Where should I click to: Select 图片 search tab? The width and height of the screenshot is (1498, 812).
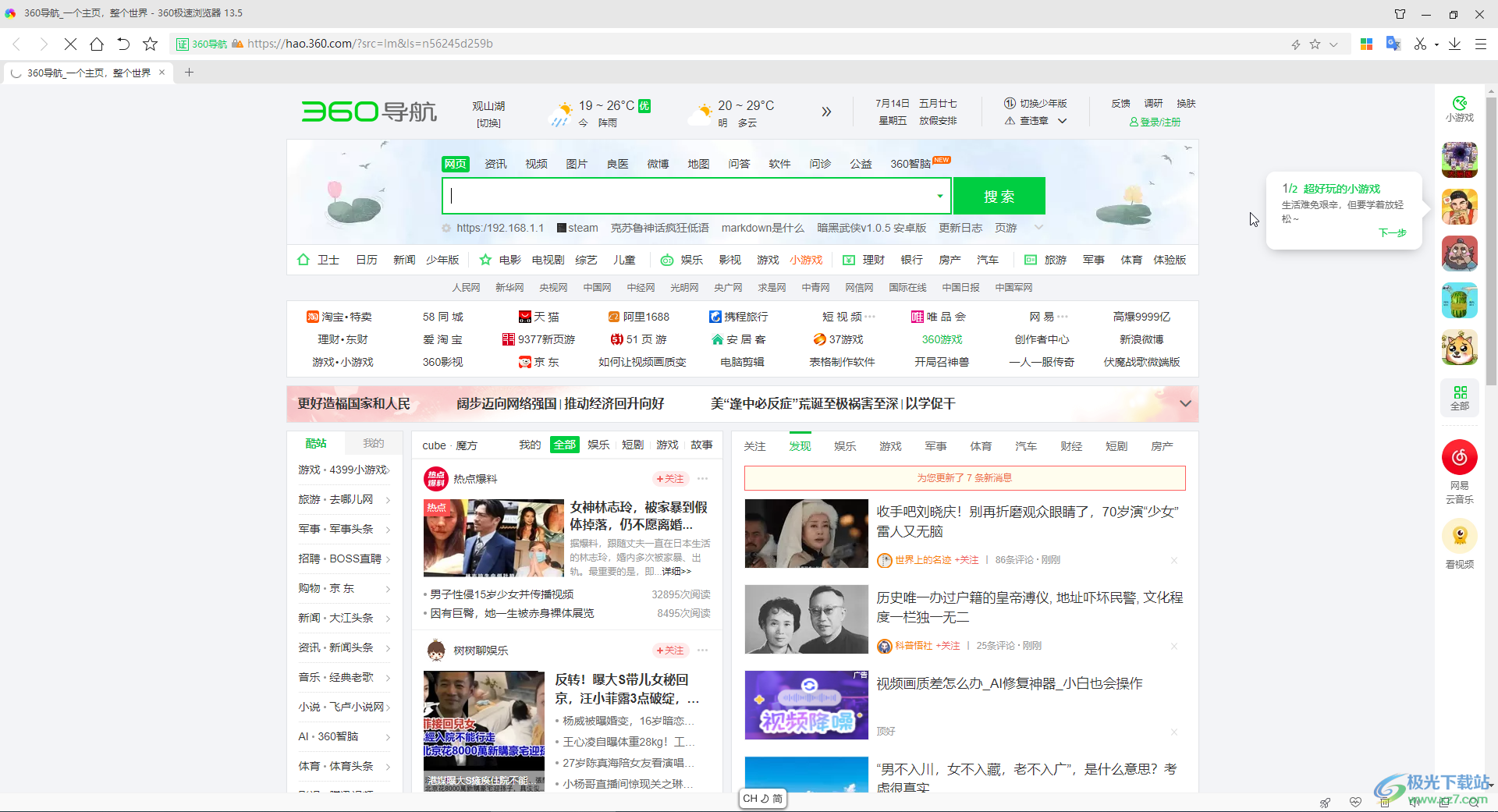tap(577, 164)
